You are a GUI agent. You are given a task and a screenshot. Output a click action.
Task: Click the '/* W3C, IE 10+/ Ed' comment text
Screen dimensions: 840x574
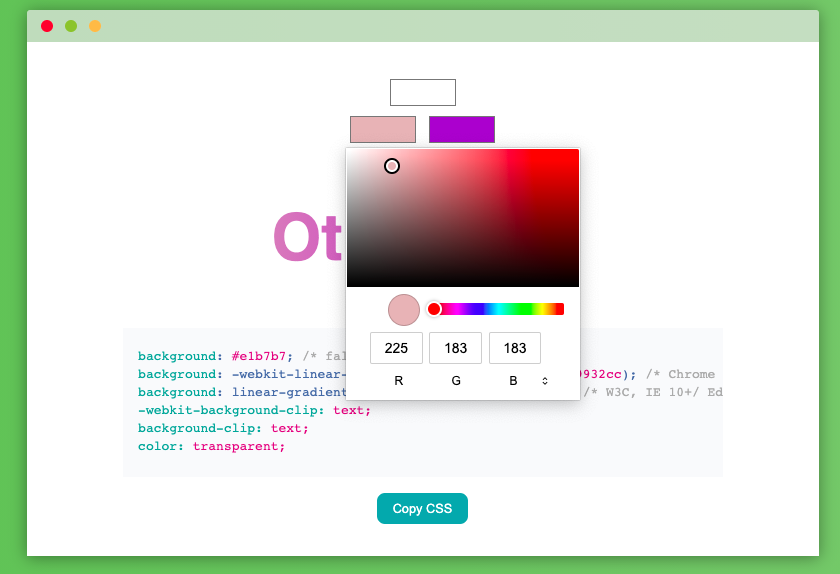click(653, 392)
